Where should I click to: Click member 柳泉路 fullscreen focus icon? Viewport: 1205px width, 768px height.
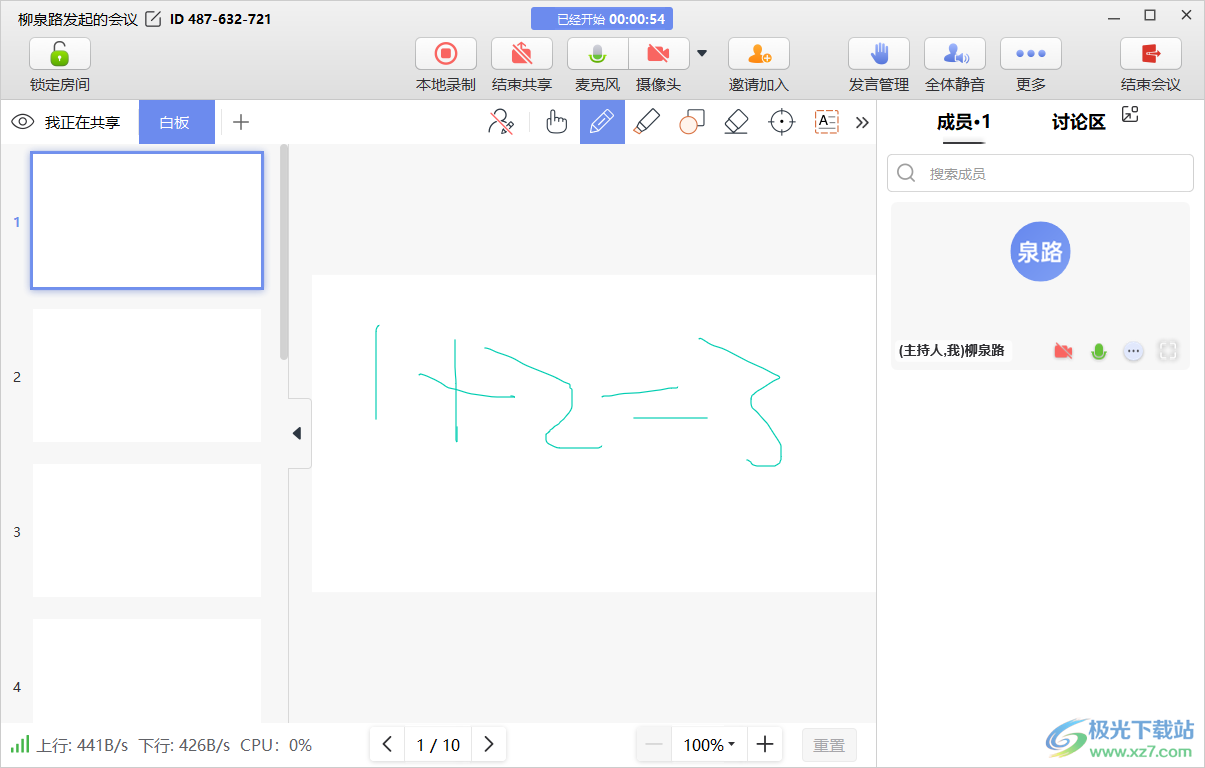[x=1167, y=351]
